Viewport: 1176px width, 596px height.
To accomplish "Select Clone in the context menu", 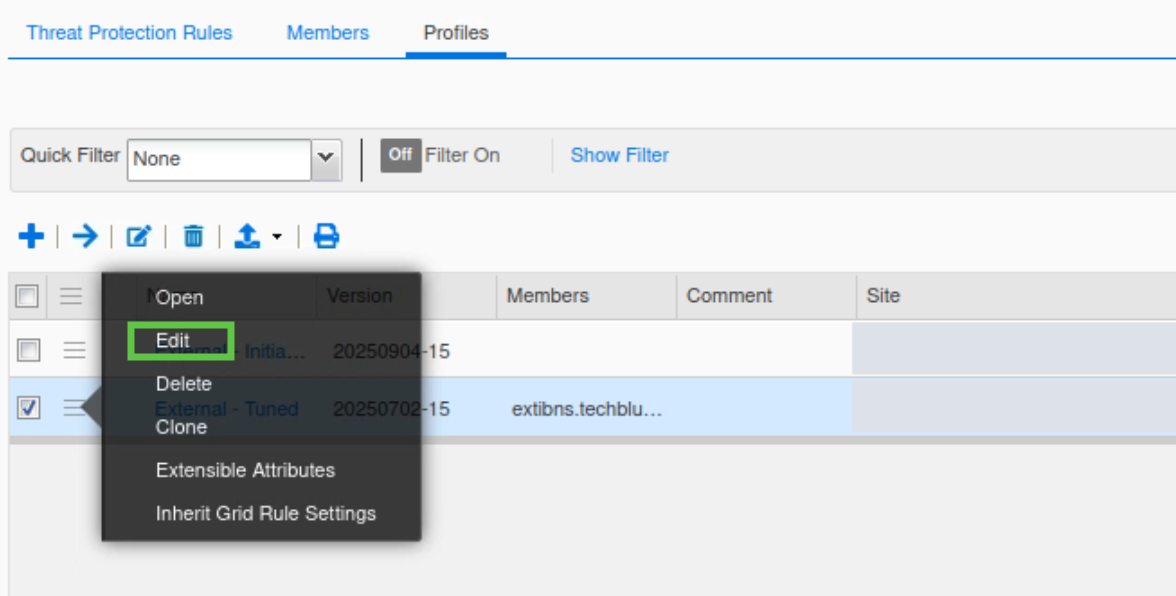I will tap(181, 427).
